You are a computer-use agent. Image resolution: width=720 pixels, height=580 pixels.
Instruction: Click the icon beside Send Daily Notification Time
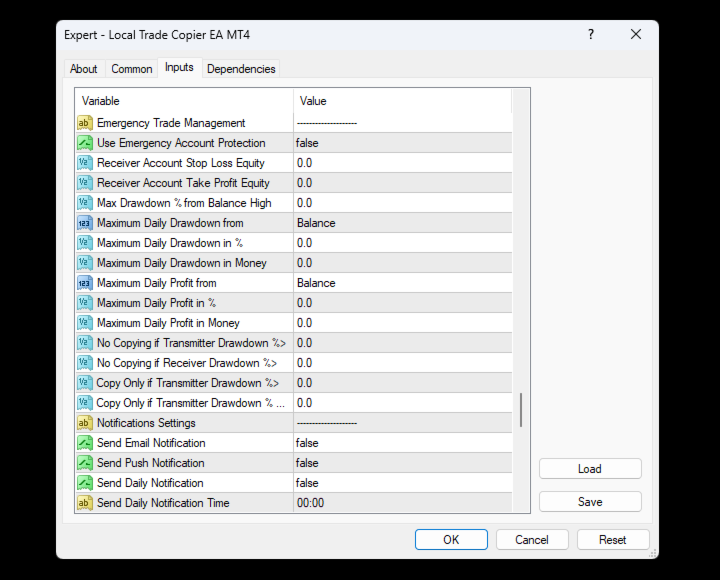[x=84, y=503]
